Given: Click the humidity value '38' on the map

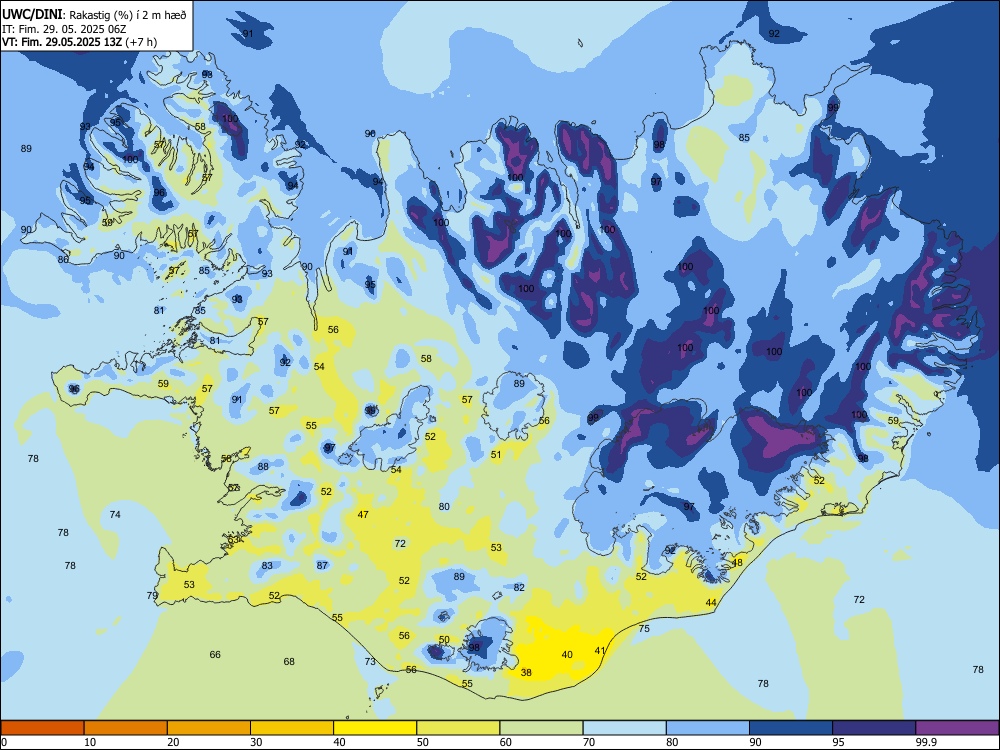Looking at the screenshot, I should (526, 672).
